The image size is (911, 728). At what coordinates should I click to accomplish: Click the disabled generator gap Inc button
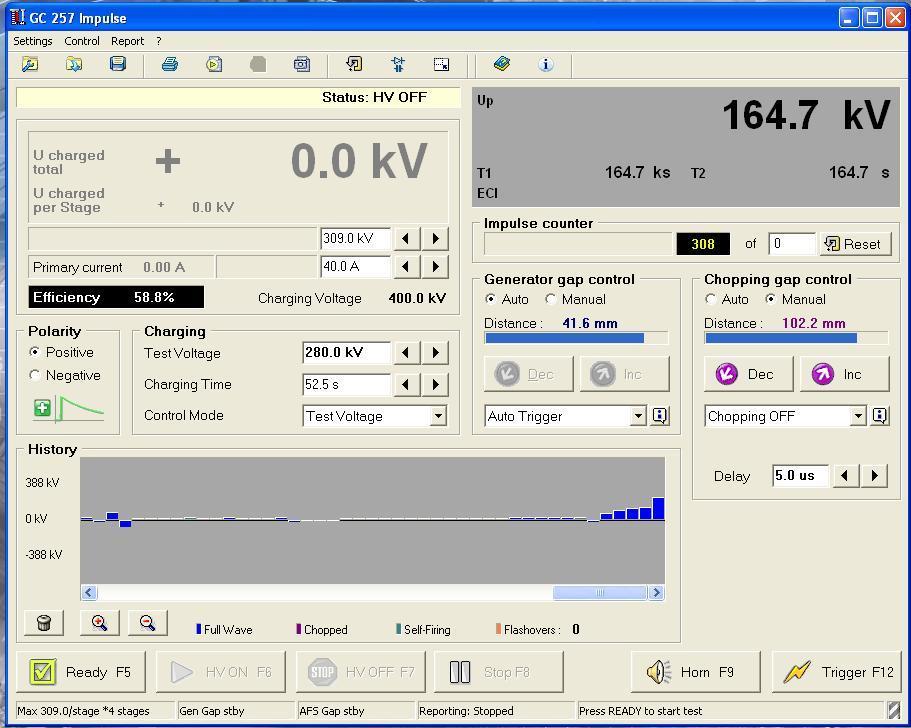(x=625, y=374)
